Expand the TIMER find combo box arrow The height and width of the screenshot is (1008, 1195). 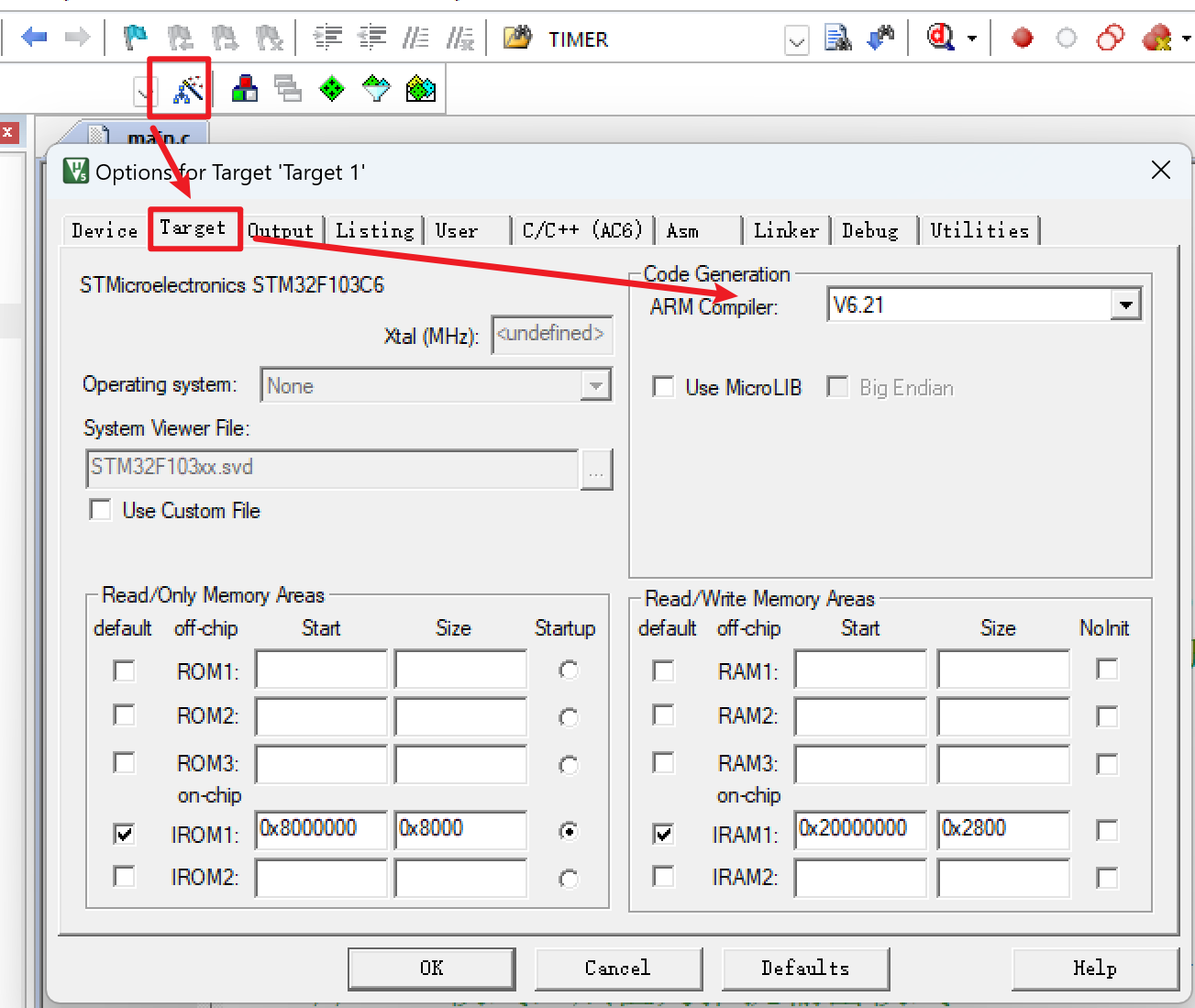[x=797, y=40]
